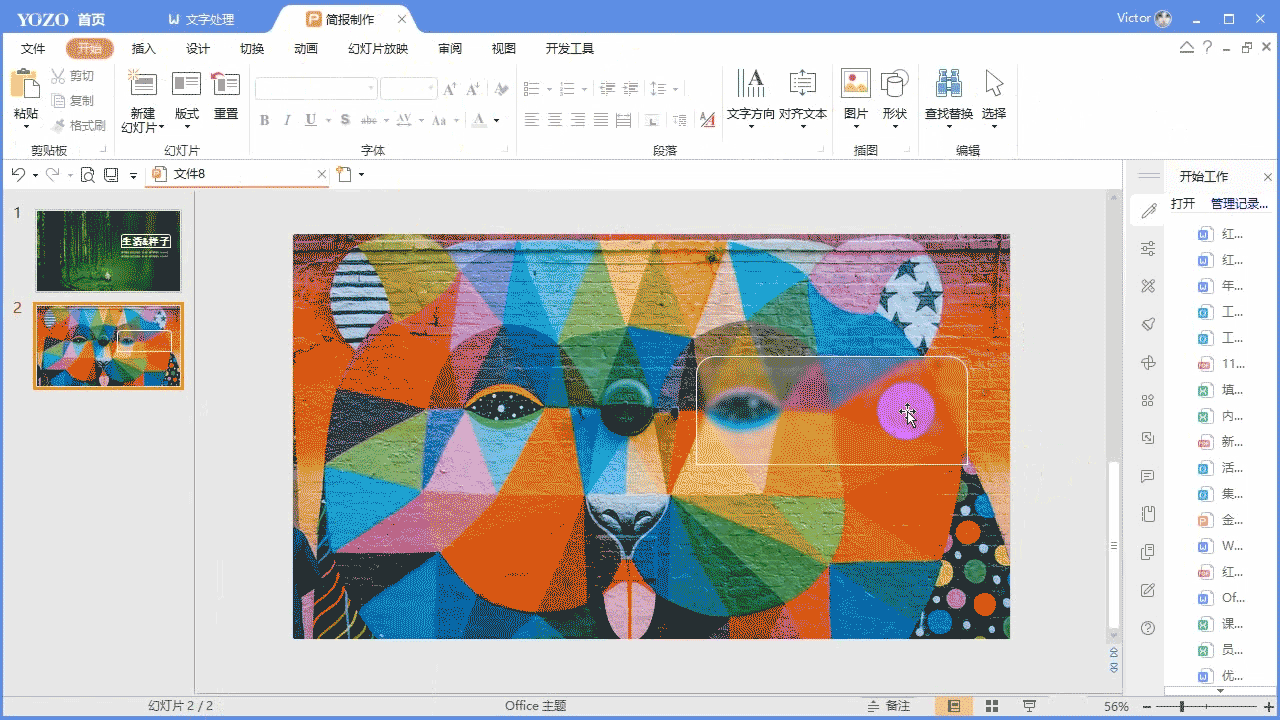The width and height of the screenshot is (1280, 720).
Task: Open the undo history dropdown arrow
Action: point(35,175)
